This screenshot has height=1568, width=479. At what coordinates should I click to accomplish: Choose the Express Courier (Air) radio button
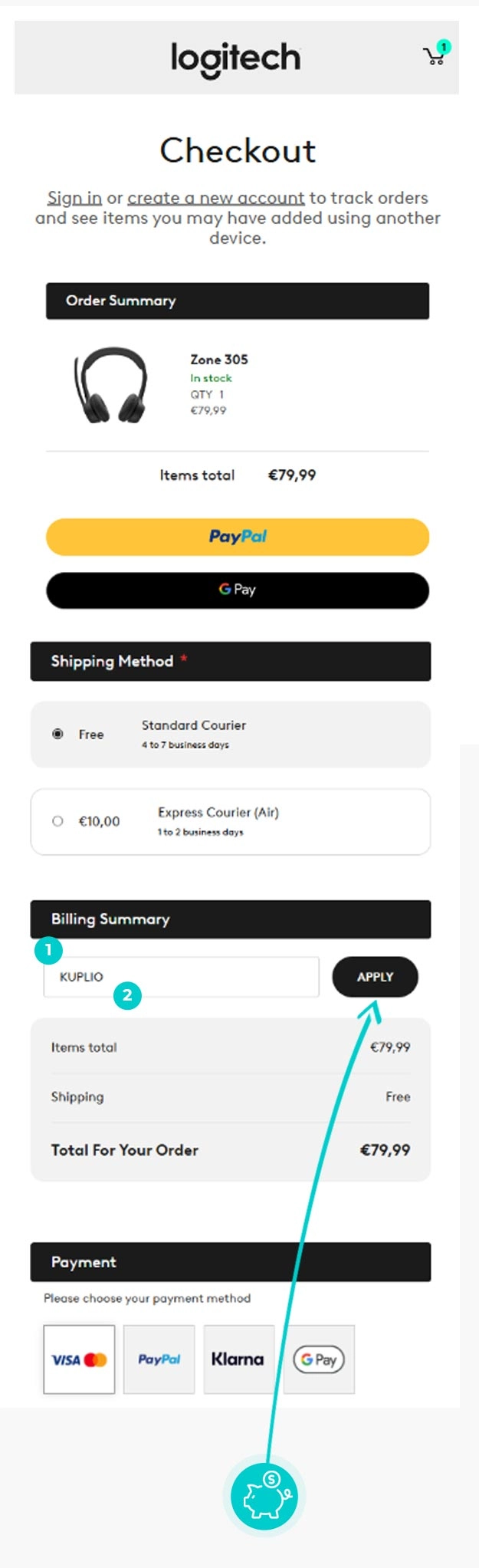pos(57,821)
